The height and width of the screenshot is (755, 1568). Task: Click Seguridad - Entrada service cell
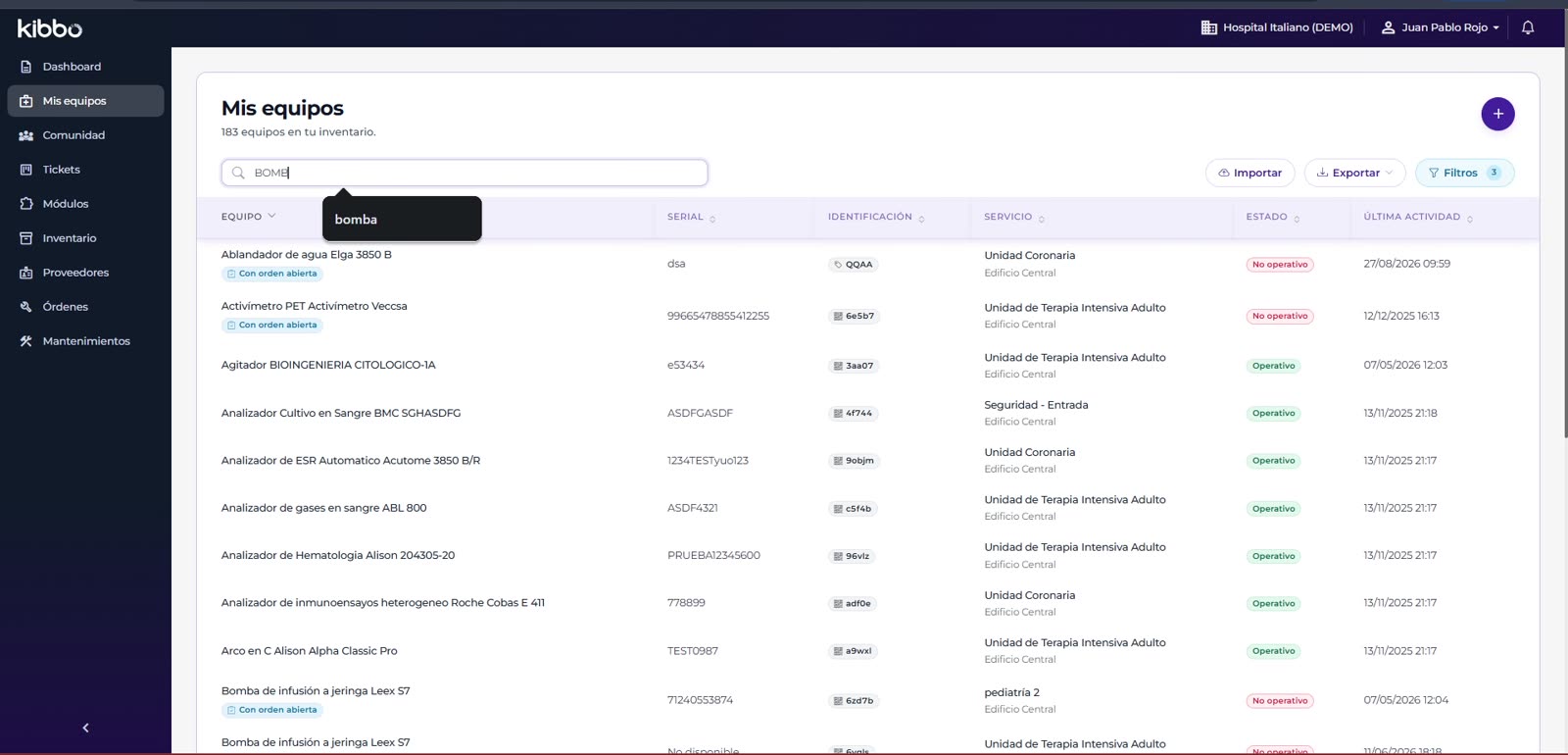(1036, 405)
